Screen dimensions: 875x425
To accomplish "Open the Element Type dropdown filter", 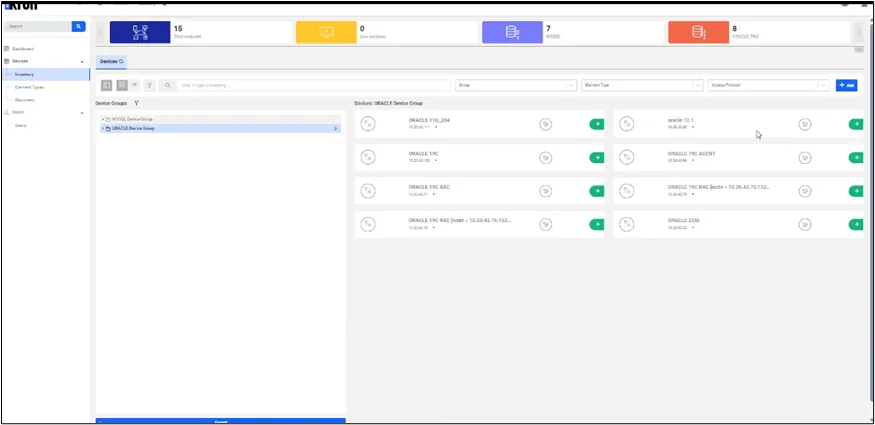I will pyautogui.click(x=642, y=85).
